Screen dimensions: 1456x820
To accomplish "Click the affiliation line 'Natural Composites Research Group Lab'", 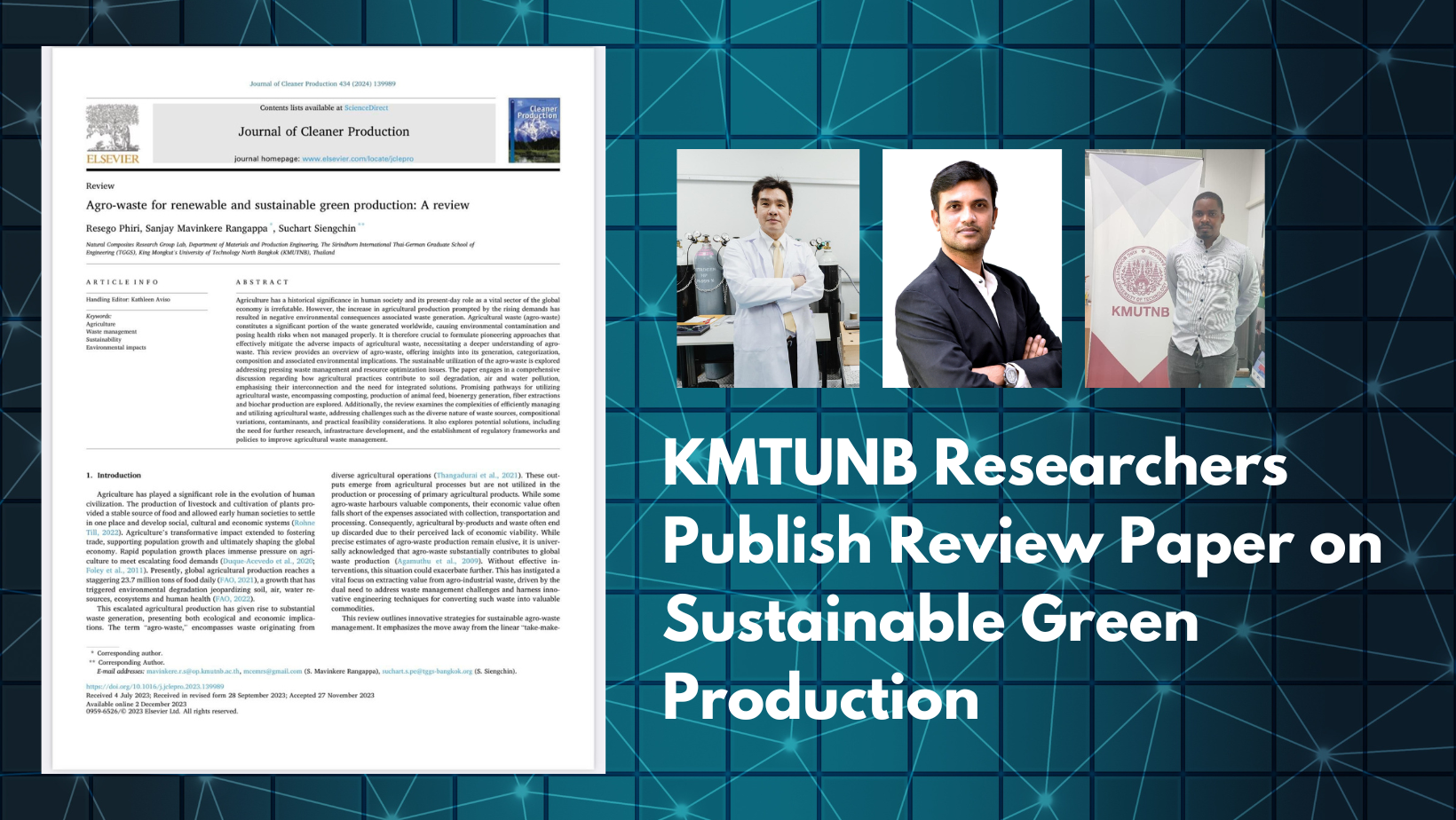I will point(280,248).
